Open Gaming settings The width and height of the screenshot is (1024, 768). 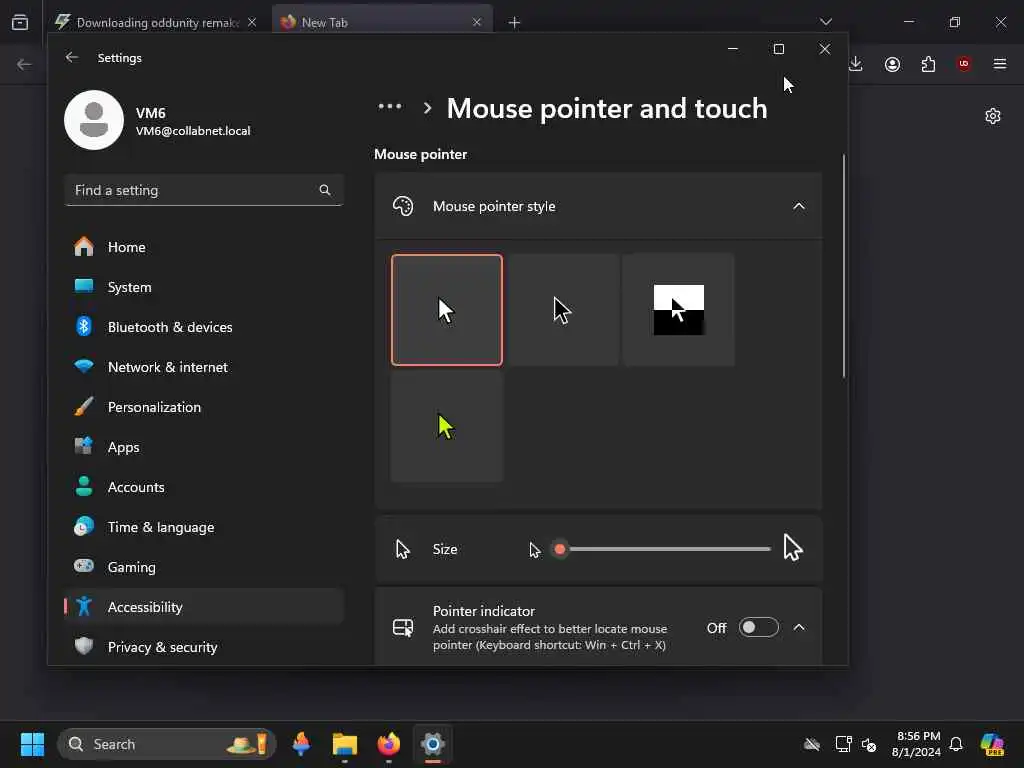204,567
